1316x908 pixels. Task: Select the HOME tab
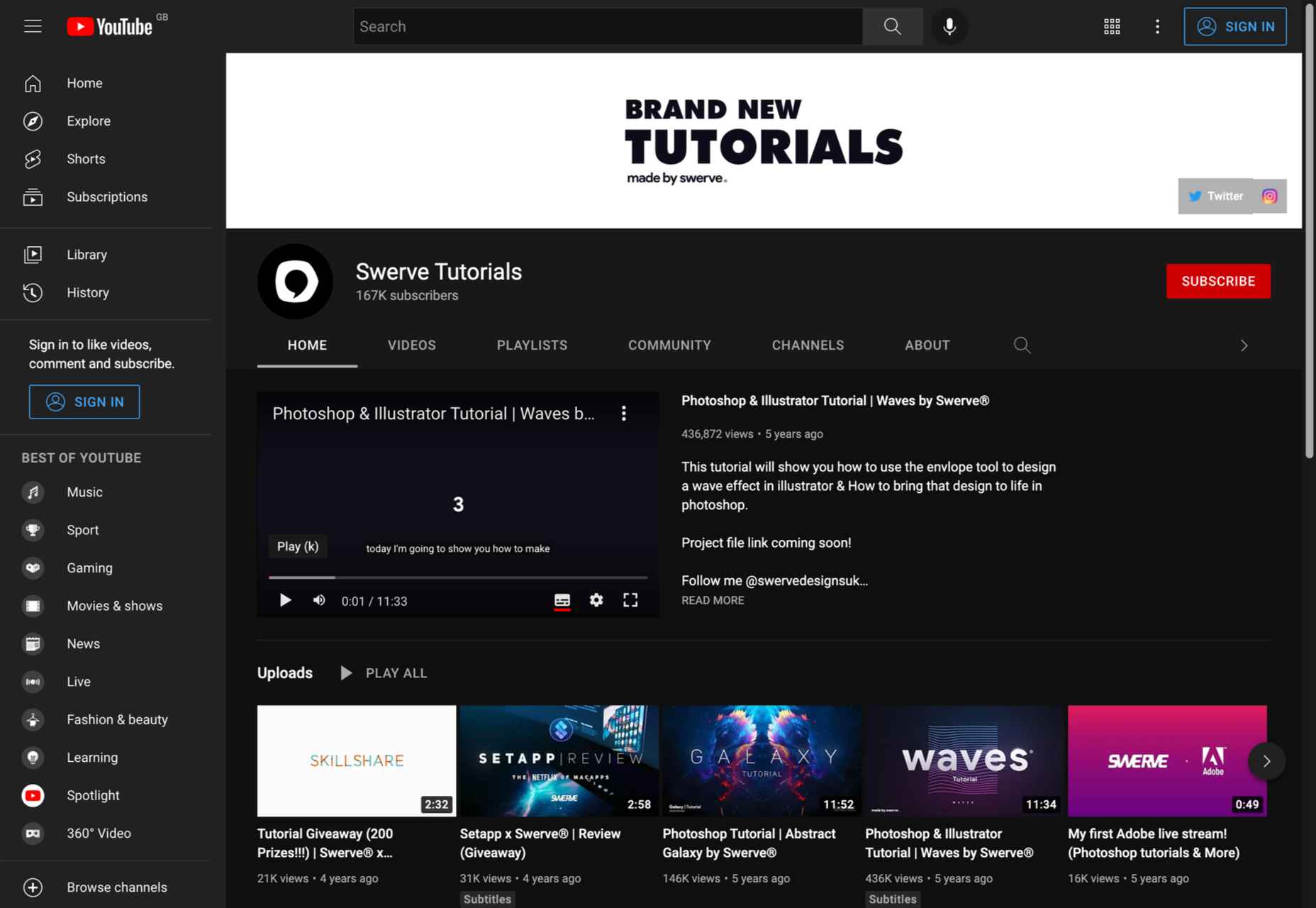point(307,345)
